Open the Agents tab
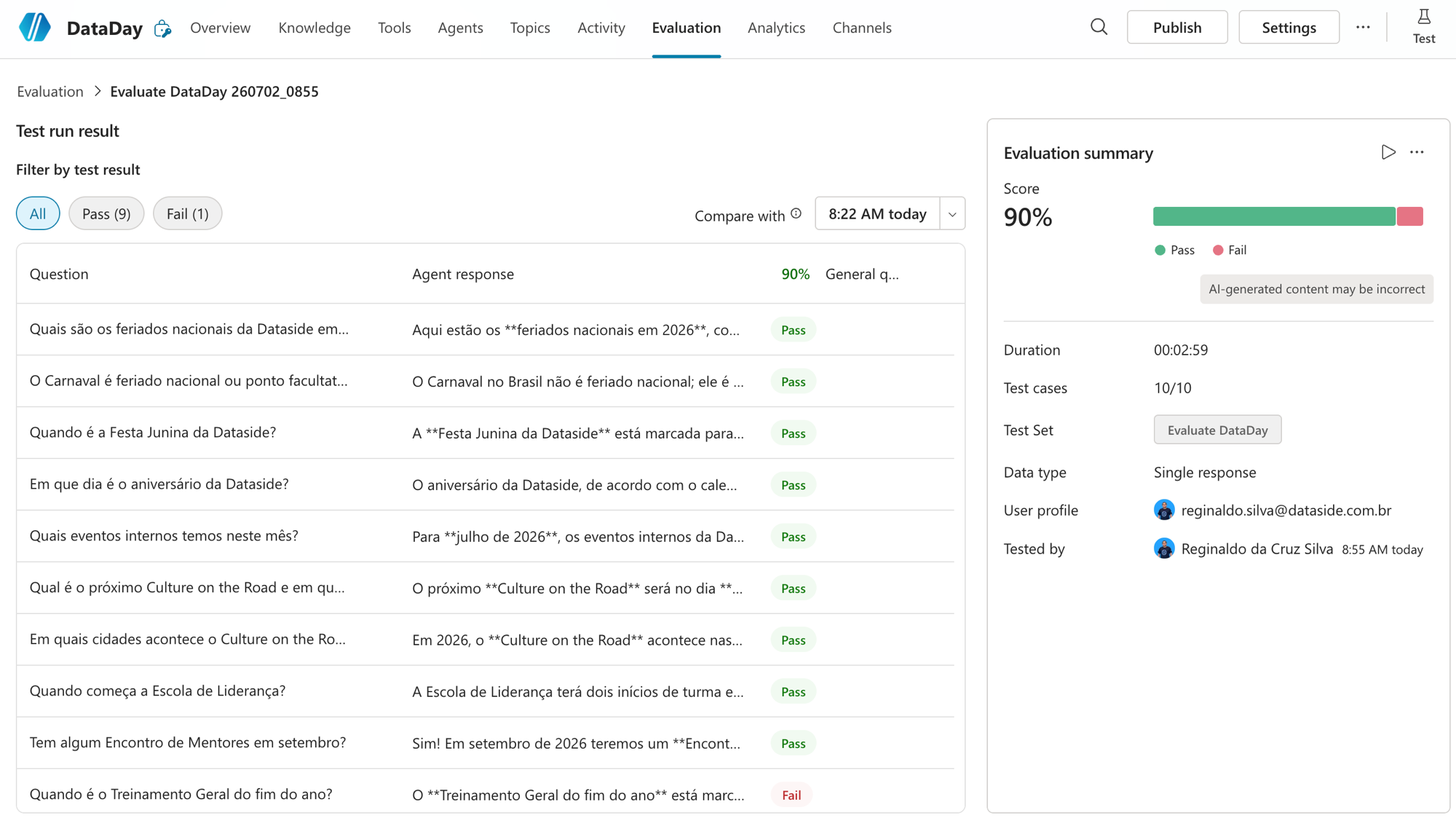The width and height of the screenshot is (1456, 823). (460, 28)
